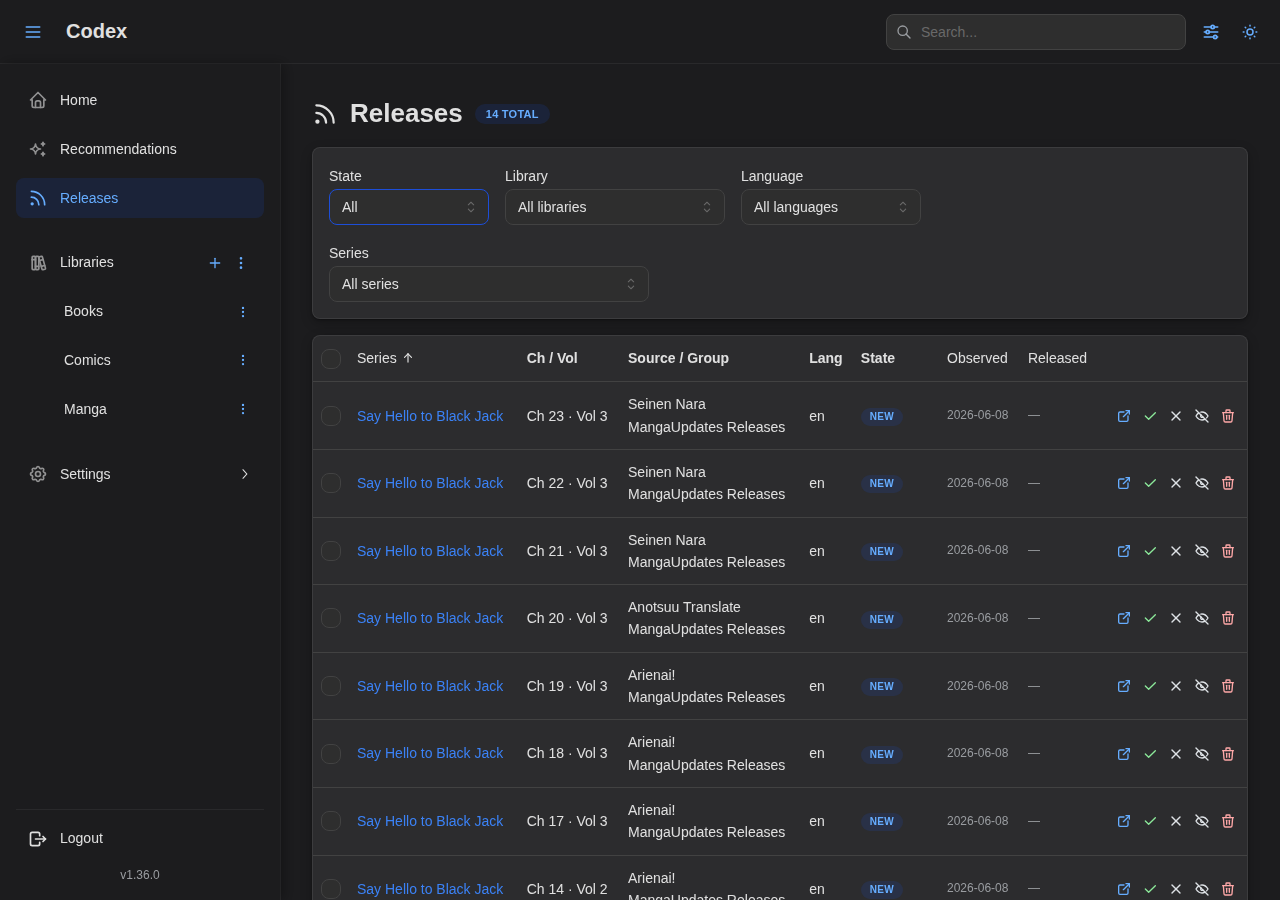Image resolution: width=1280 pixels, height=900 pixels.
Task: Open series link in Ch 17 row
Action: (430, 821)
